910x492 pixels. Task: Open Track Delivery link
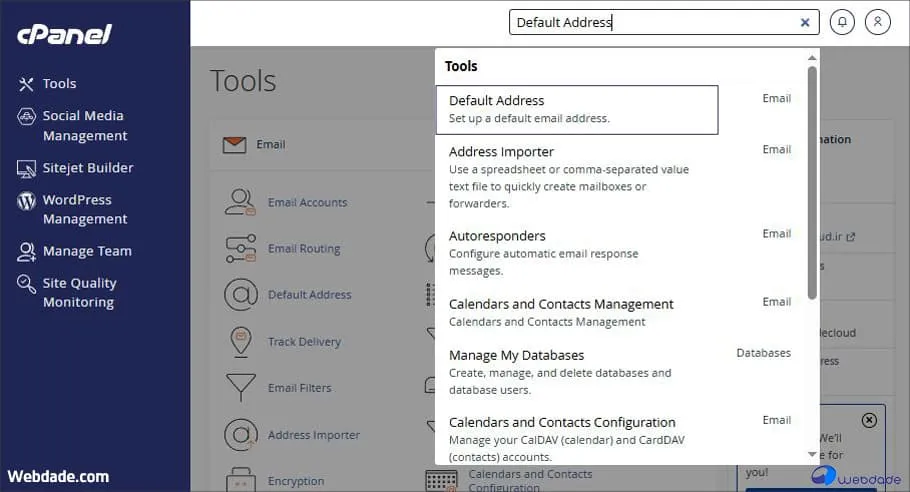tap(304, 342)
